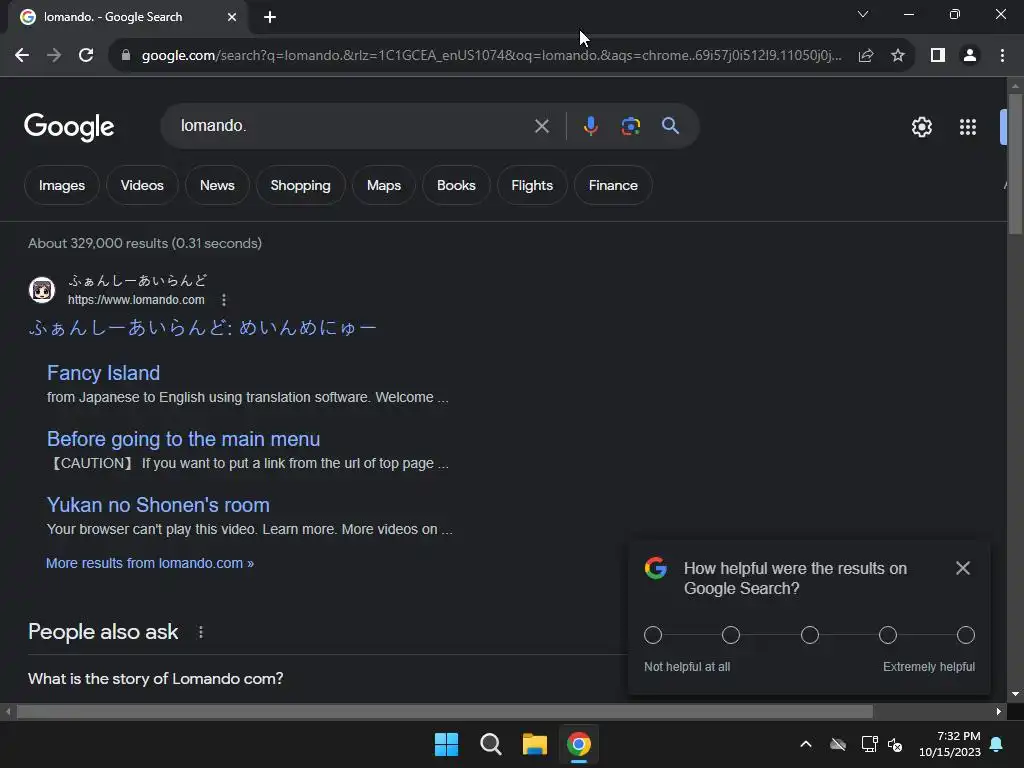1024x768 pixels.
Task: Open the network display tray icon
Action: click(x=869, y=744)
